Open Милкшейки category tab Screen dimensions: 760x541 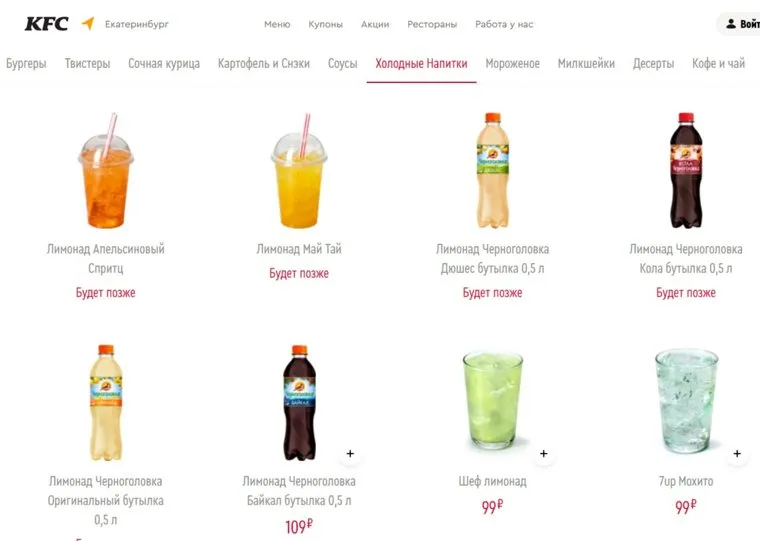tap(586, 64)
